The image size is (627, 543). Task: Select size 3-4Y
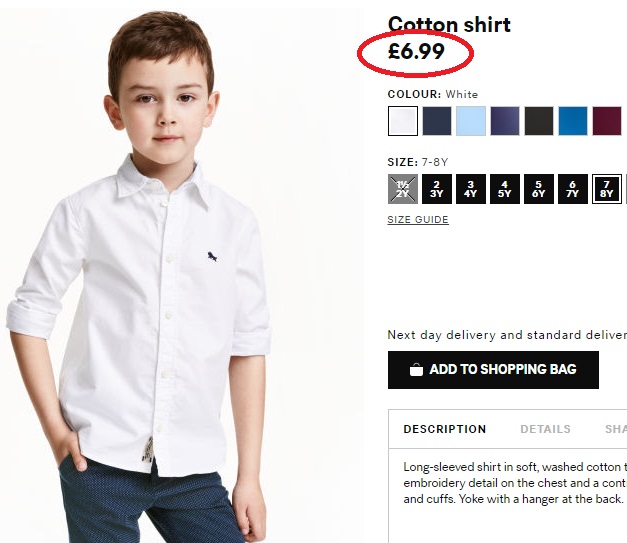[x=471, y=189]
